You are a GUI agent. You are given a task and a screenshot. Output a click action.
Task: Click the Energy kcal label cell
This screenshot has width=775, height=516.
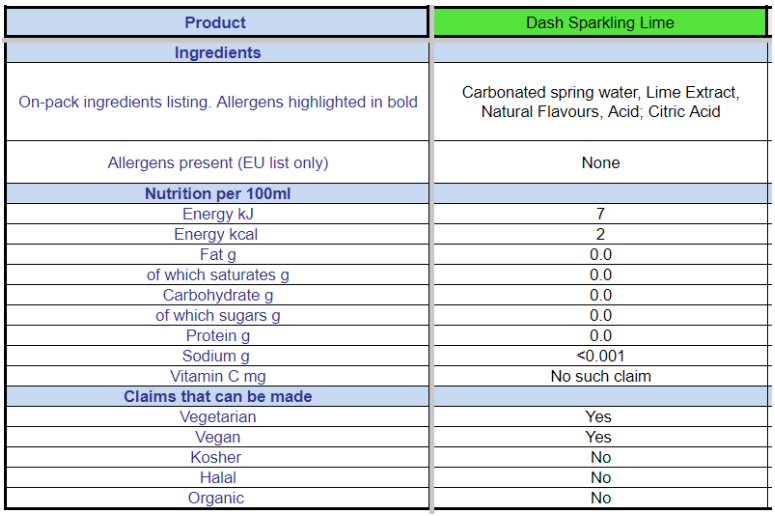217,234
